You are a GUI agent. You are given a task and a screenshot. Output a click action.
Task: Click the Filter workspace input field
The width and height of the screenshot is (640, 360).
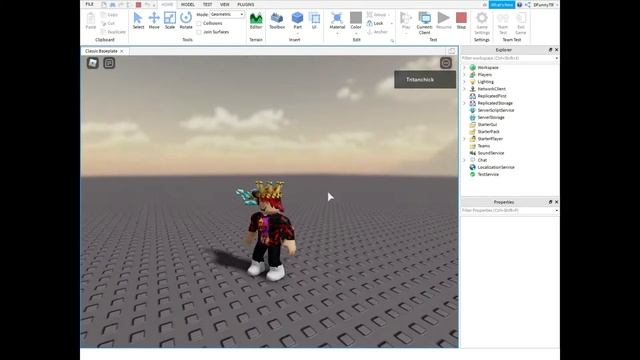pyautogui.click(x=510, y=58)
